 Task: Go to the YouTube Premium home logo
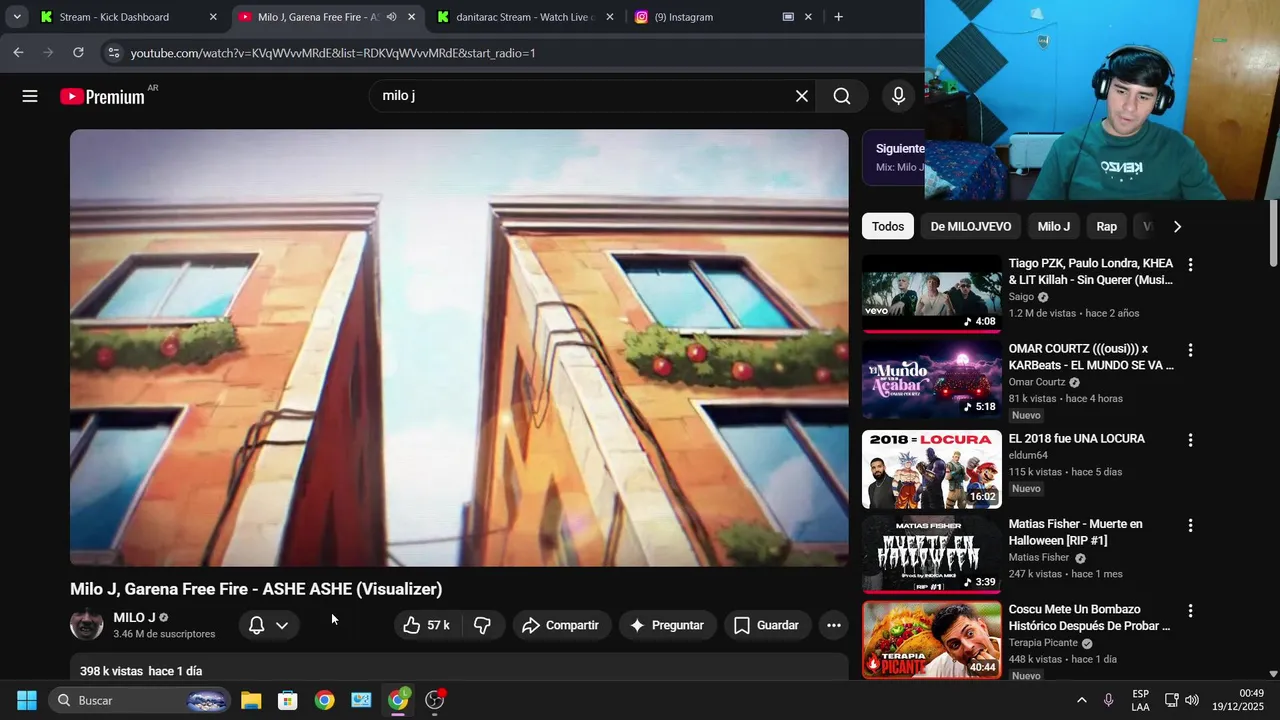[102, 96]
